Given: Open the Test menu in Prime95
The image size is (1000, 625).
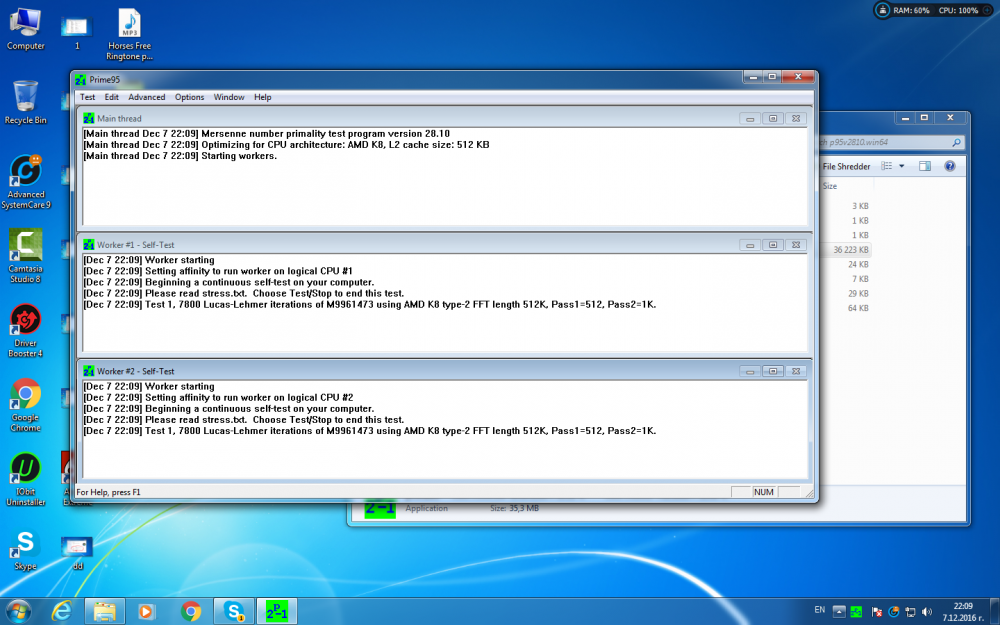Looking at the screenshot, I should pos(87,97).
